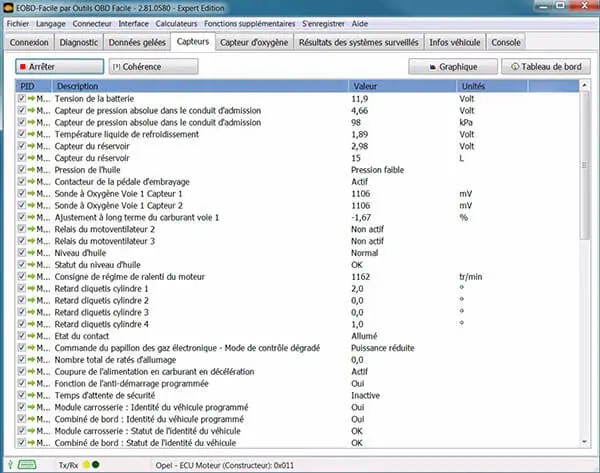This screenshot has height=473, width=600.
Task: Click the green Tx/Rx indicator light
Action: (96, 464)
